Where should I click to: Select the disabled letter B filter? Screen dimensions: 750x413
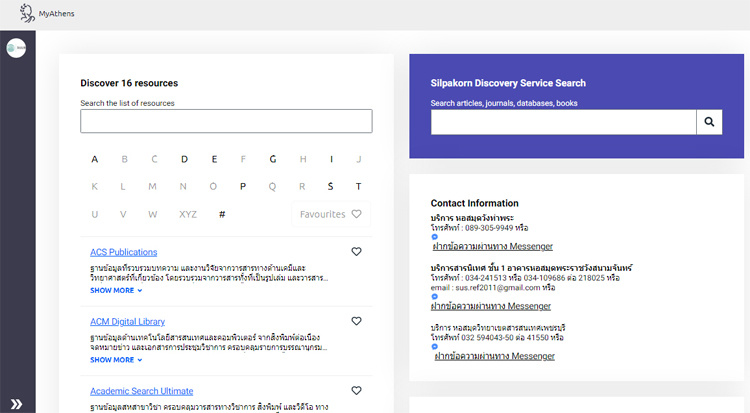tap(124, 159)
